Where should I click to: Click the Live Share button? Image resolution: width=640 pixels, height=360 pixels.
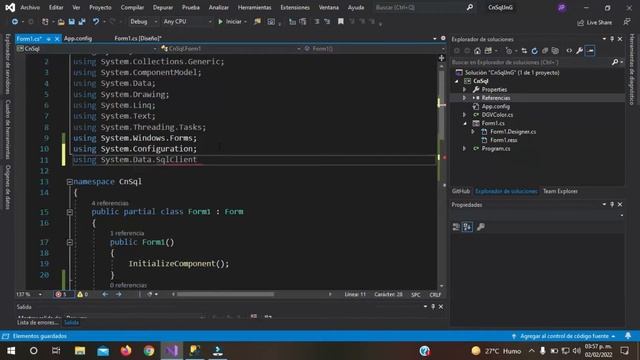pos(595,22)
